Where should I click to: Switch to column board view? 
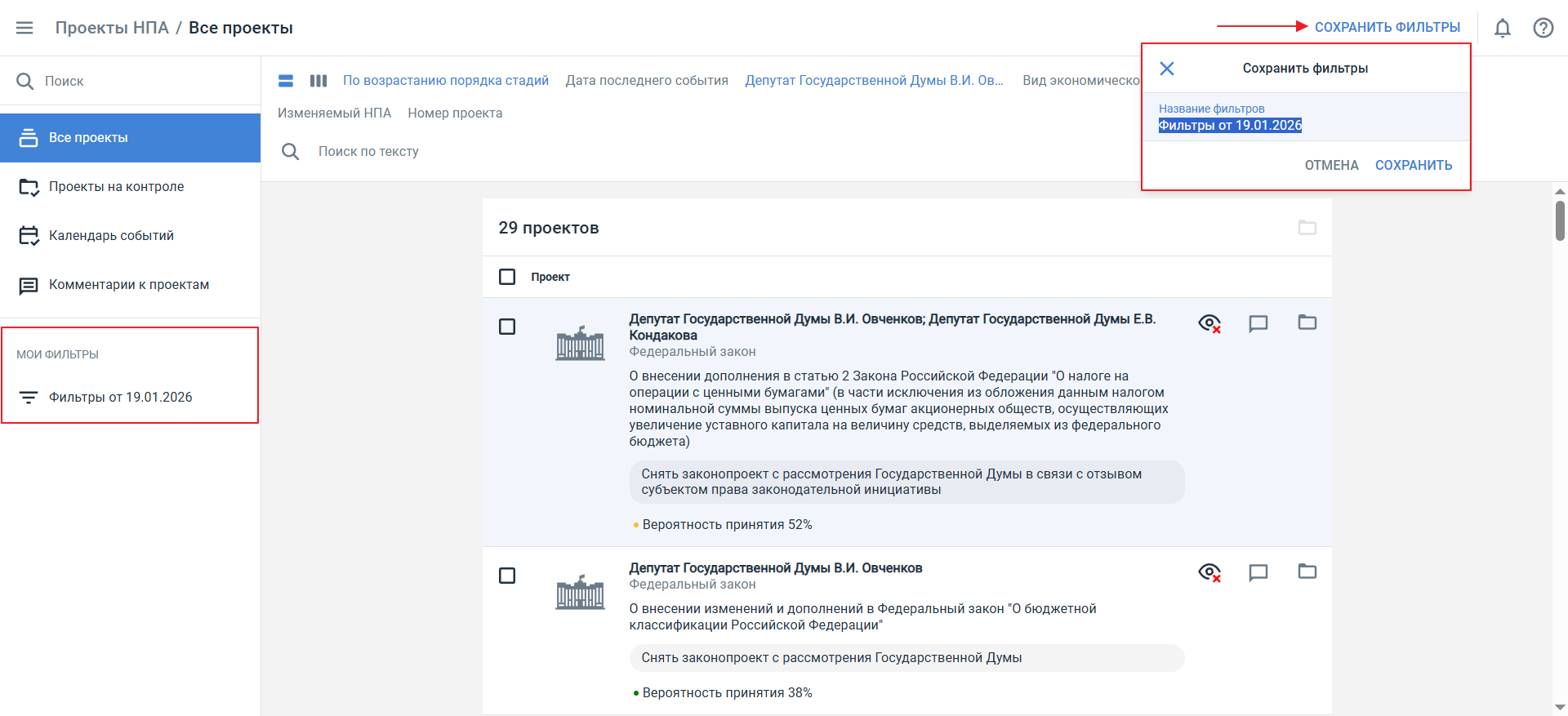point(318,81)
